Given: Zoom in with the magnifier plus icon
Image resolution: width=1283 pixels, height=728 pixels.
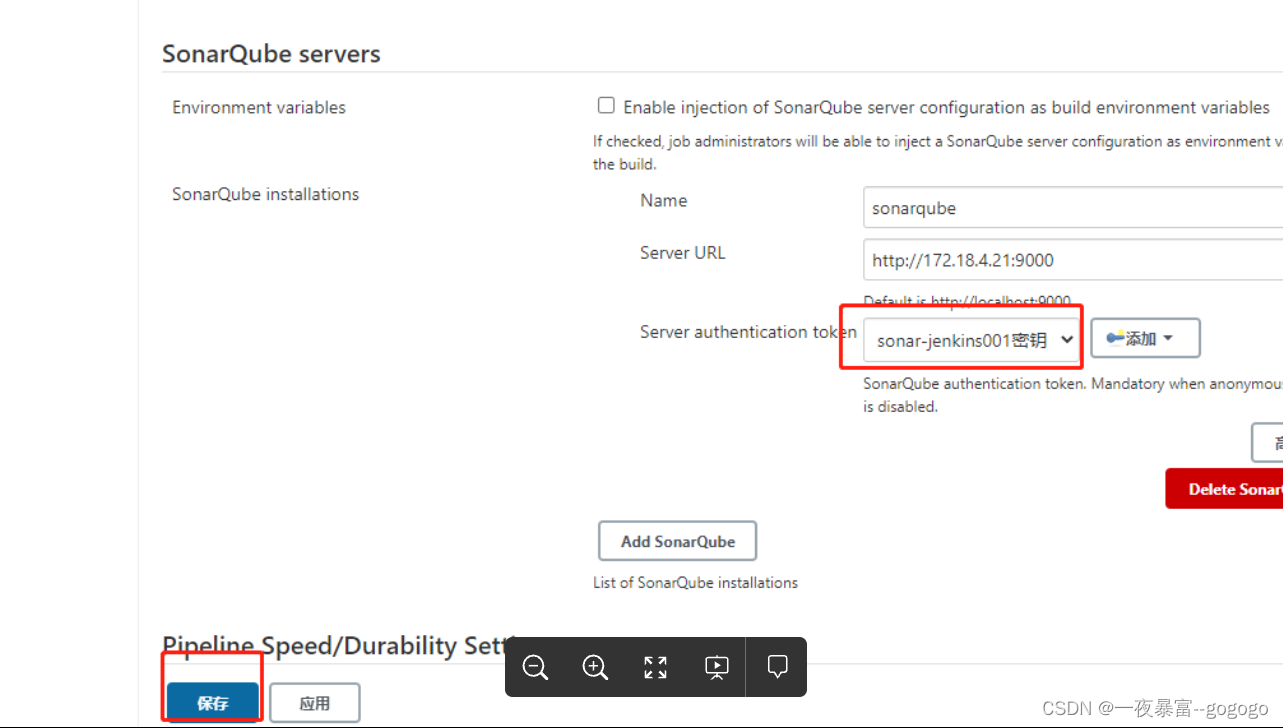Looking at the screenshot, I should [595, 667].
